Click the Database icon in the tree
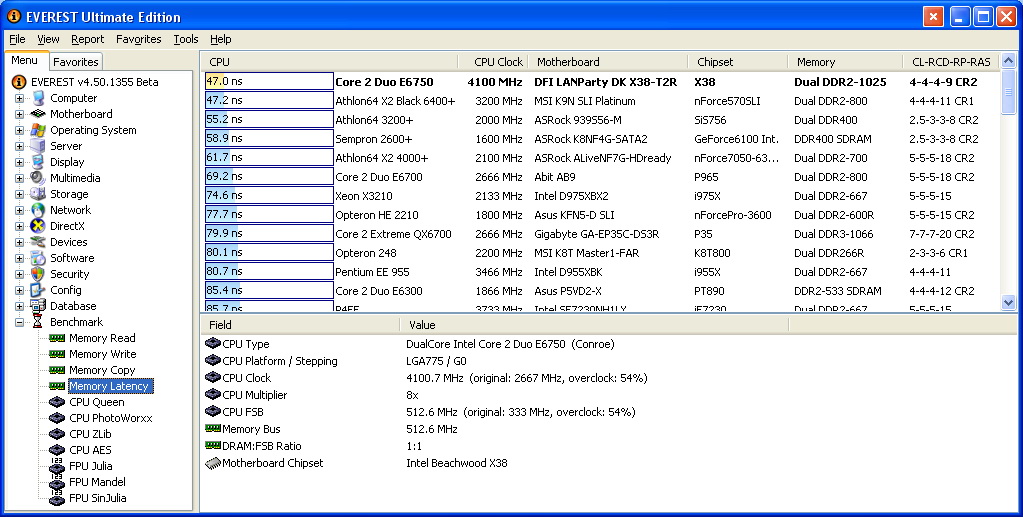The height and width of the screenshot is (517, 1023). [38, 306]
